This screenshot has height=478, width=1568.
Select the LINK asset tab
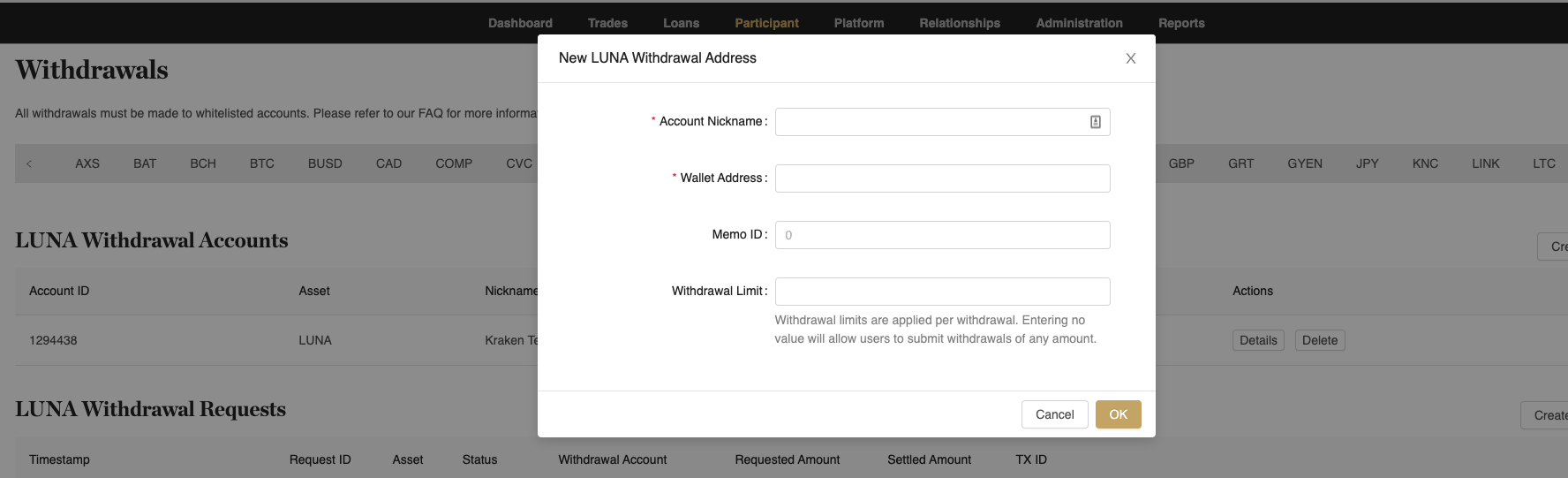pos(1485,163)
